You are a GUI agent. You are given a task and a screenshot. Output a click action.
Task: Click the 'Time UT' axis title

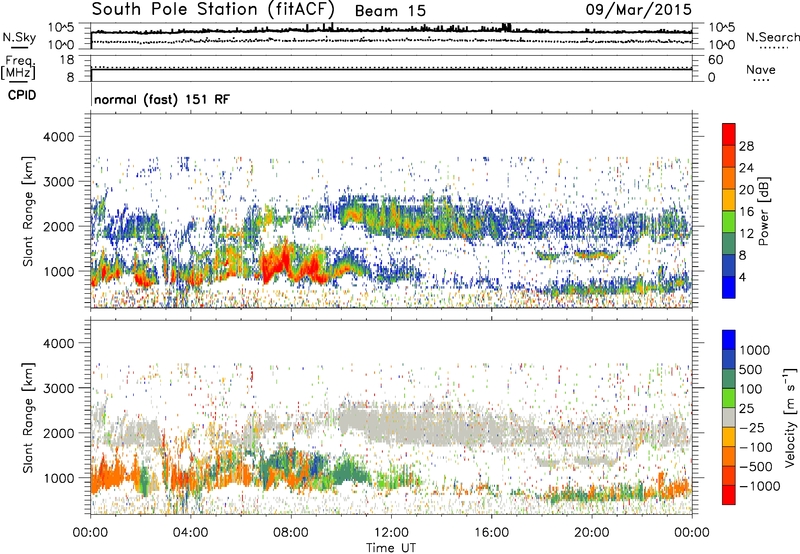[391, 548]
